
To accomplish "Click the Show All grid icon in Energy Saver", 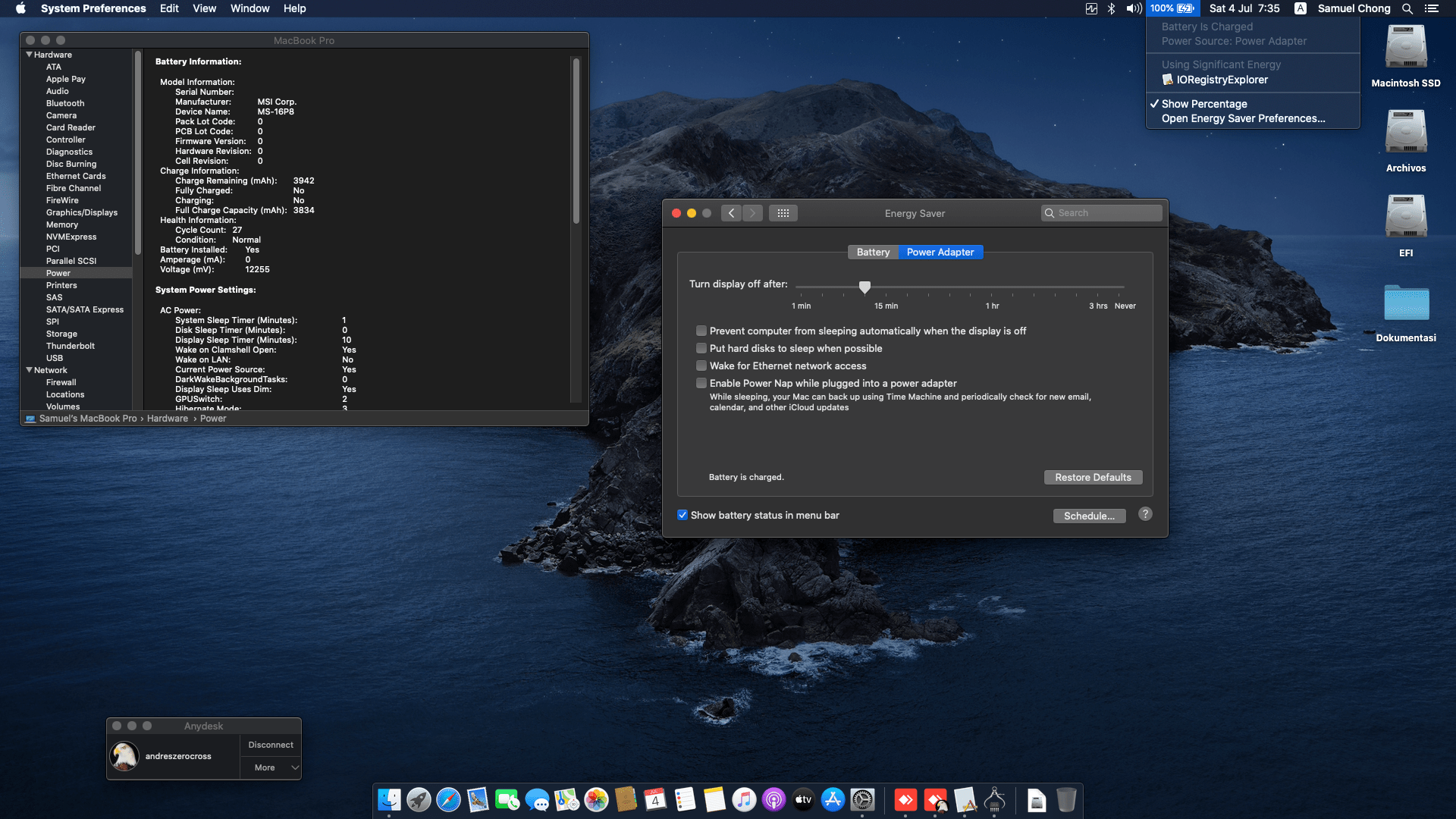I will click(783, 213).
